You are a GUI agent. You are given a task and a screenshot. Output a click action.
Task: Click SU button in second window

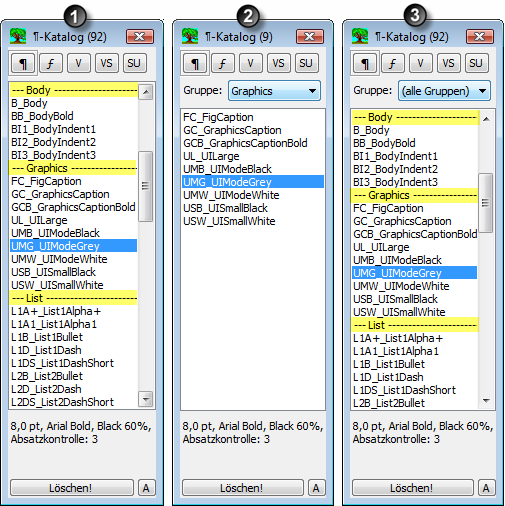click(x=306, y=63)
